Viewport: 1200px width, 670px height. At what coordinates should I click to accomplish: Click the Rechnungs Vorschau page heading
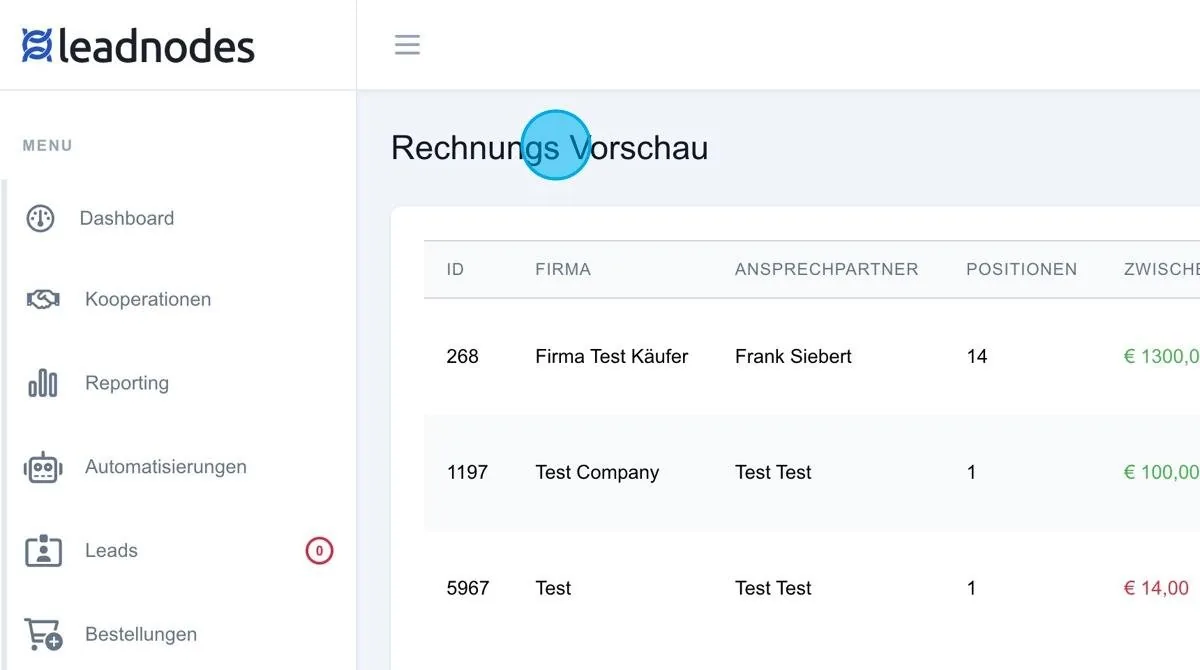(549, 148)
